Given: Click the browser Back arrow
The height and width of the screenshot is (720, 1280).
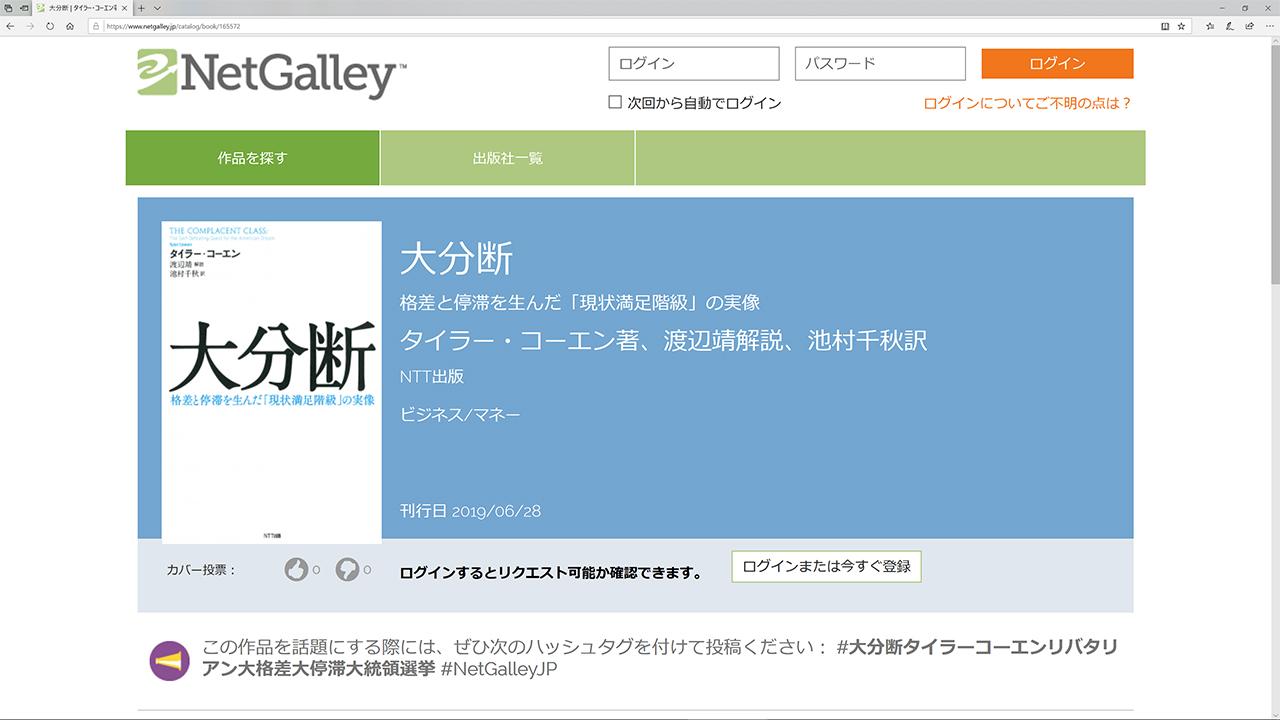Looking at the screenshot, I should (x=10, y=26).
